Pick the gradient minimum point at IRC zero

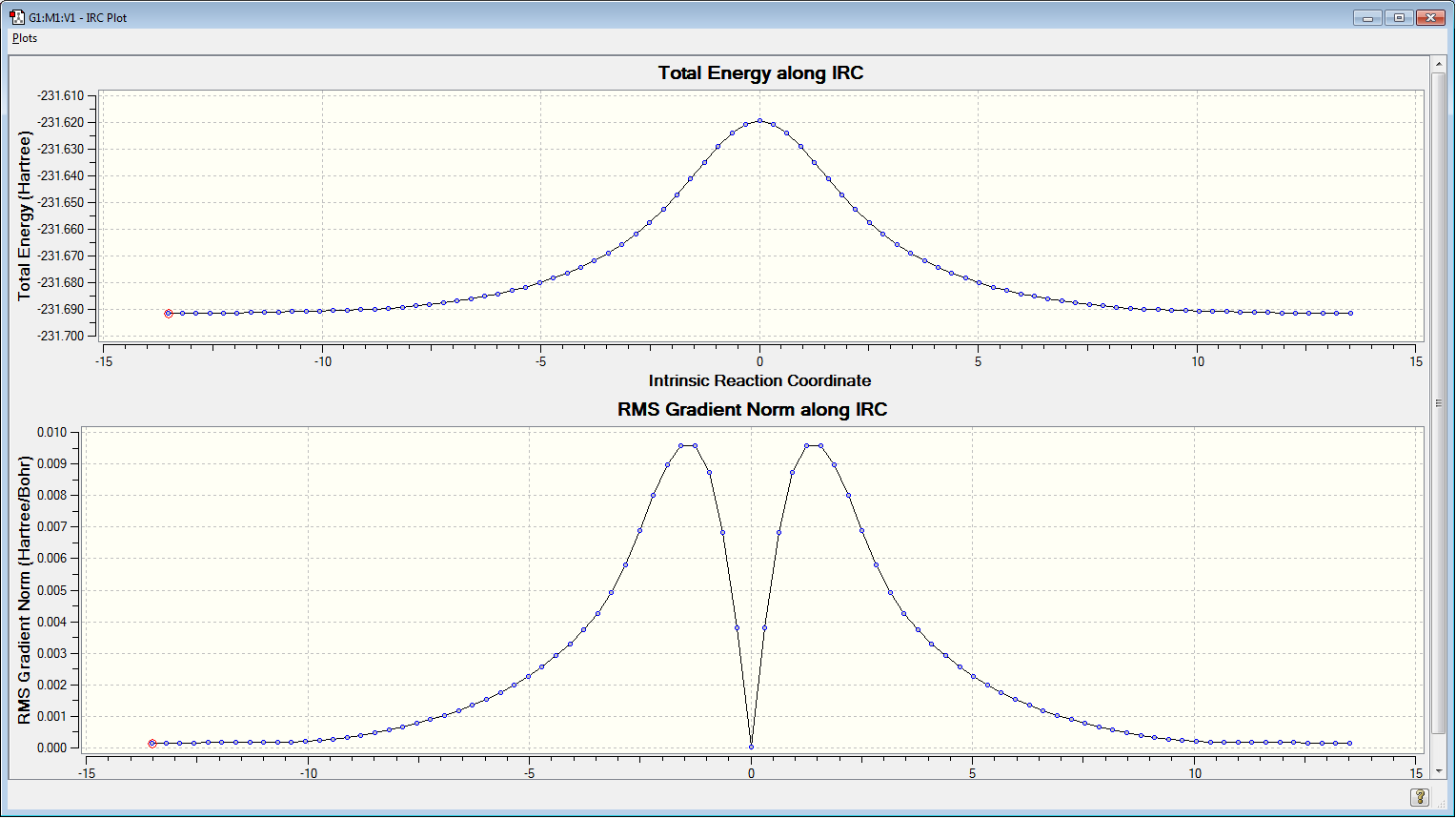[x=751, y=747]
